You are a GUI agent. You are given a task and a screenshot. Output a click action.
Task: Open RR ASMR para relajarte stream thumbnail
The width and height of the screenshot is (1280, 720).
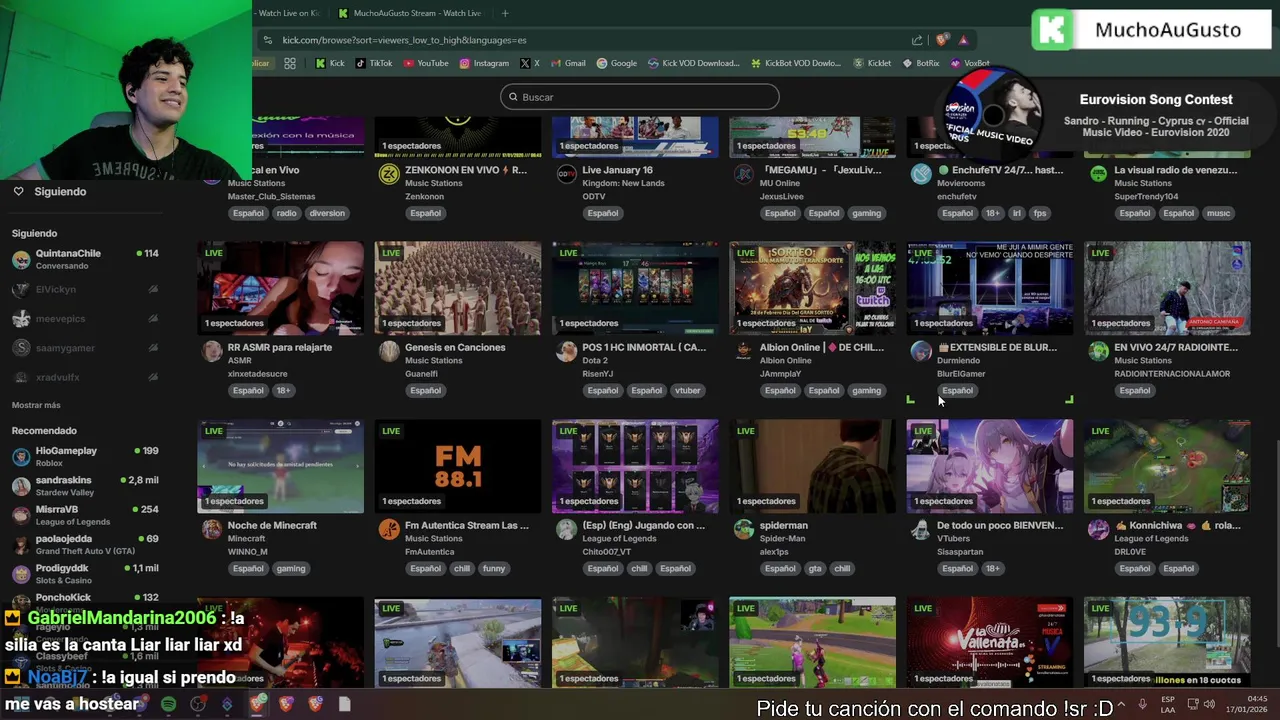[x=280, y=288]
